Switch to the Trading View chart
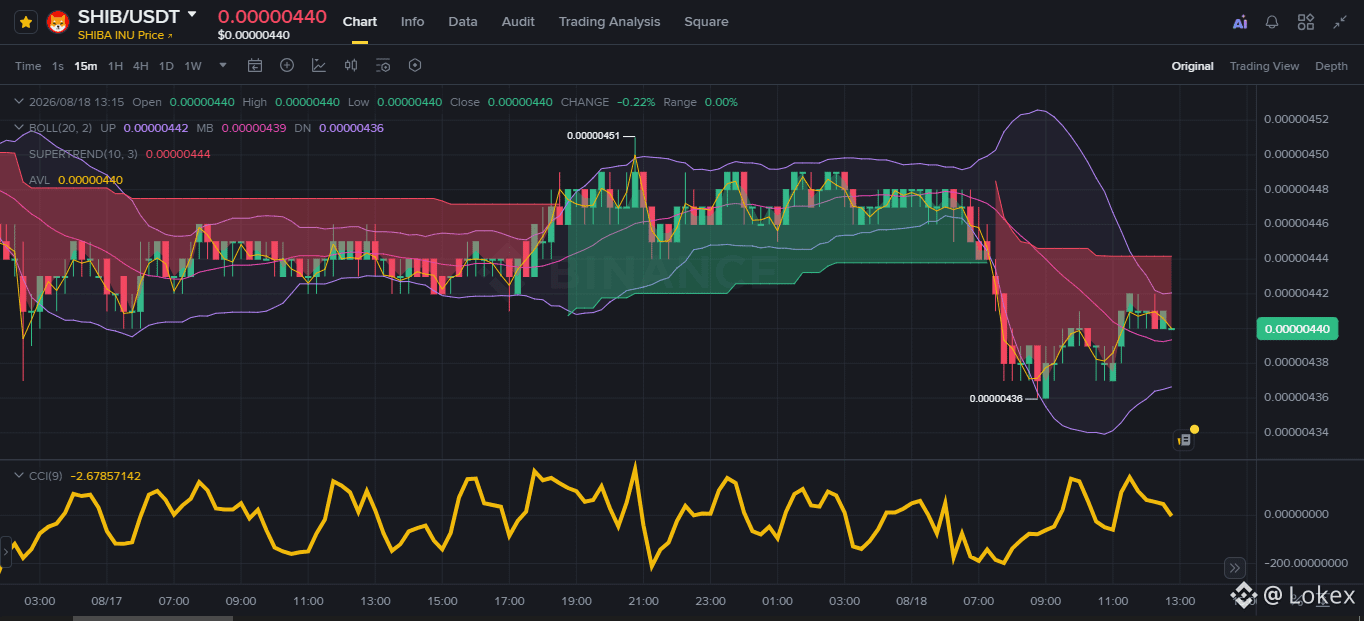Viewport: 1364px width, 621px height. pos(1264,66)
